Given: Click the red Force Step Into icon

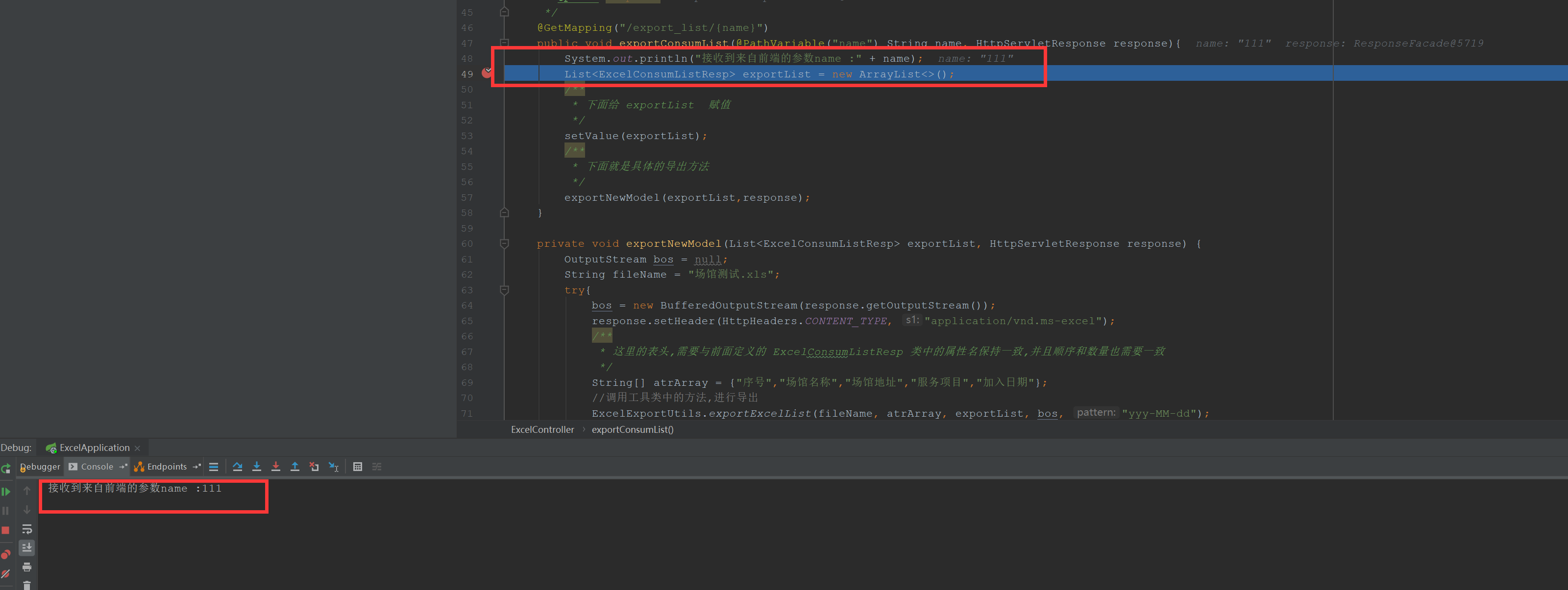Looking at the screenshot, I should click(276, 467).
